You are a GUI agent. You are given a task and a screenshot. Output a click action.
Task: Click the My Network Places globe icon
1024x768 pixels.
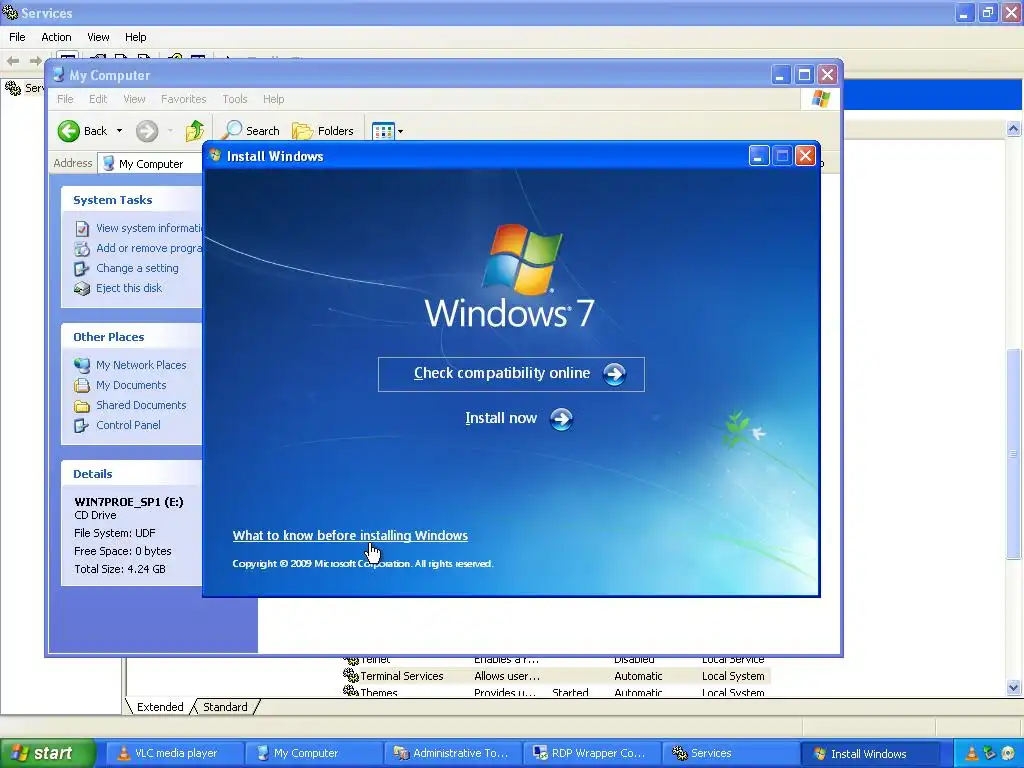pos(82,365)
